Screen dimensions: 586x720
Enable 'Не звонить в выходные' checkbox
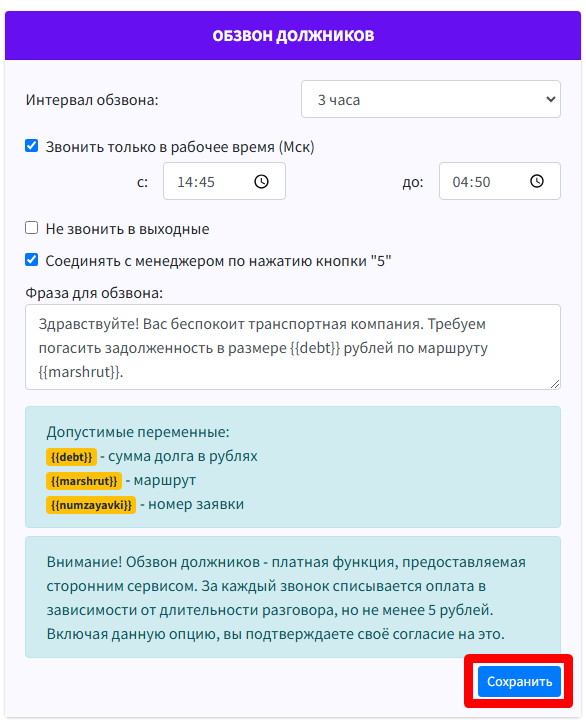(x=32, y=228)
